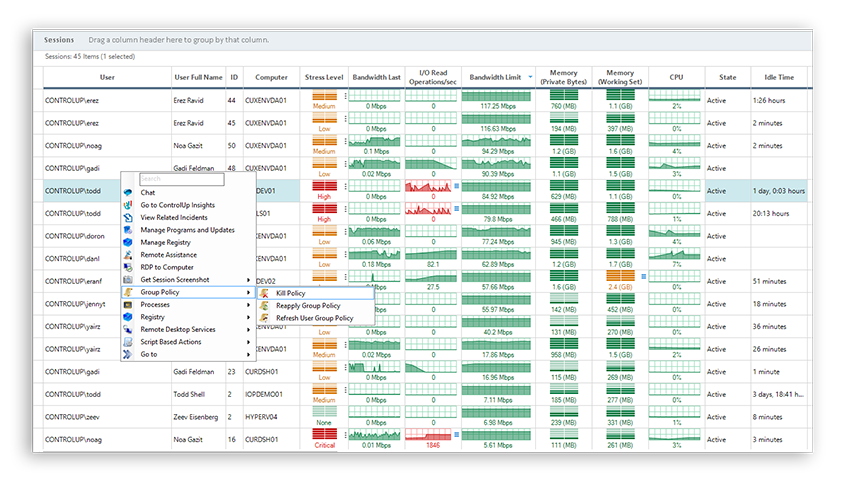Click the Bandwidth Last graph in the ID 50 row
The height and width of the screenshot is (490, 845).
click(375, 141)
